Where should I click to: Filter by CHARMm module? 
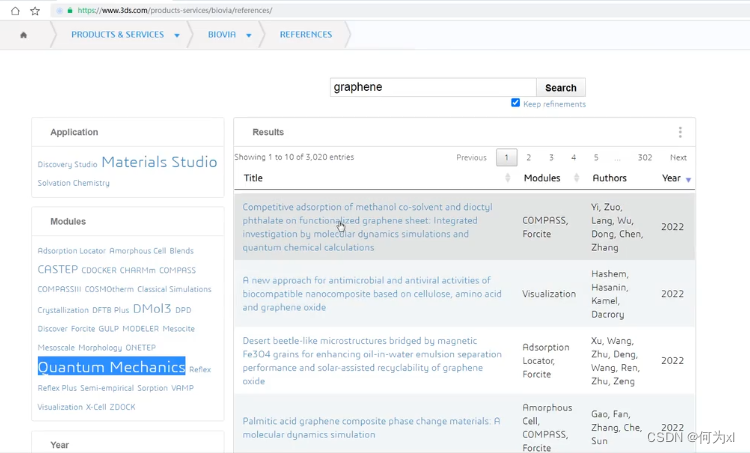138,270
